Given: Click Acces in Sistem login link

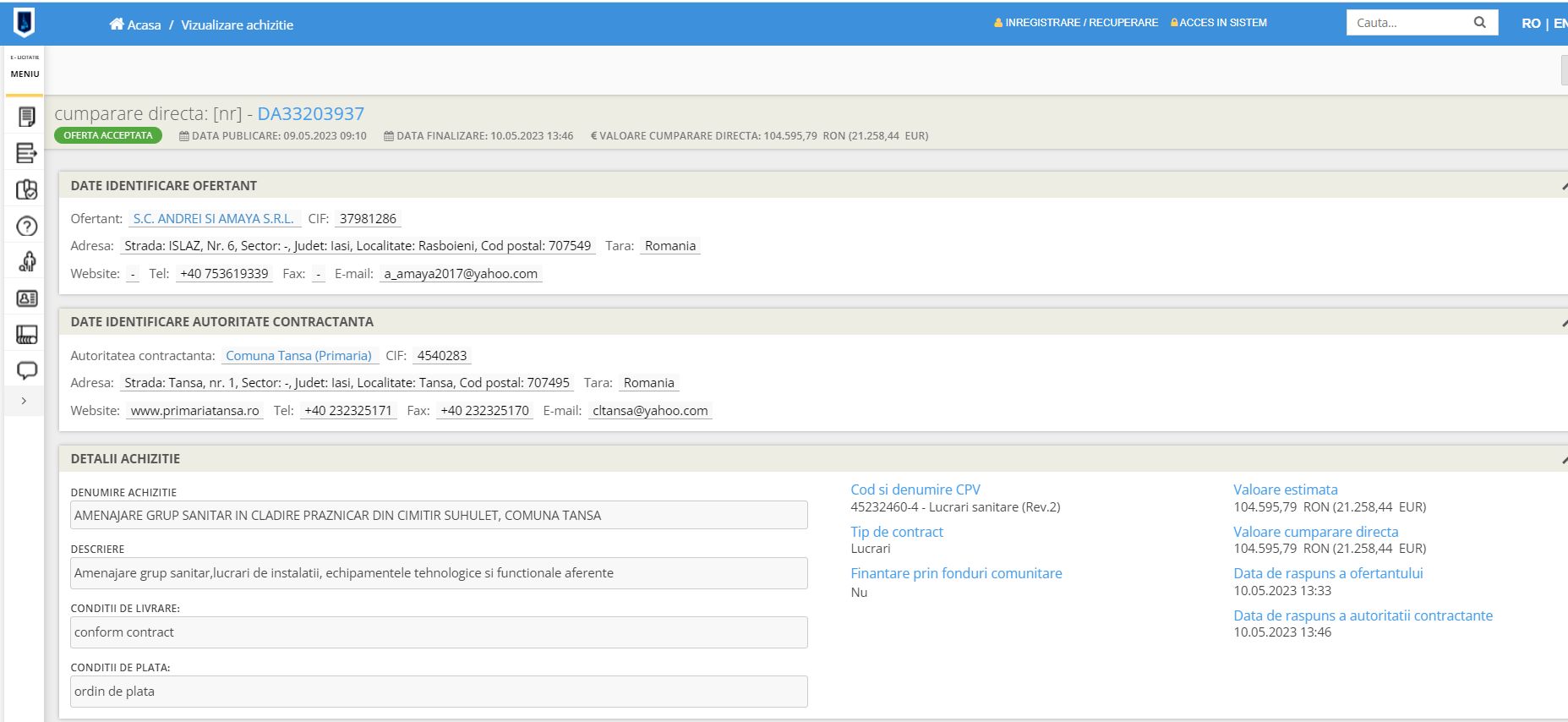Looking at the screenshot, I should [1219, 23].
